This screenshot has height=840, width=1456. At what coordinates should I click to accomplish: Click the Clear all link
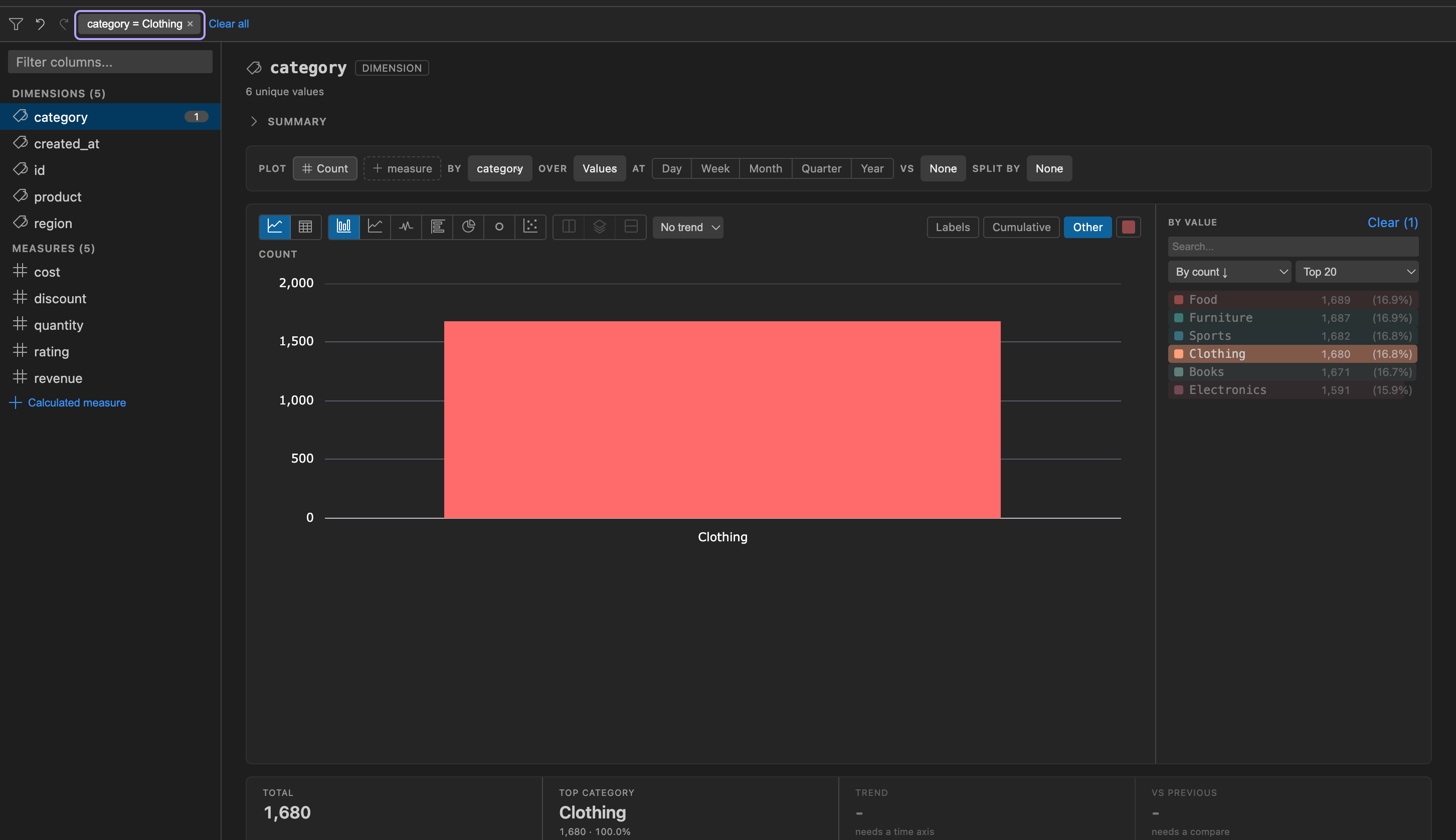[x=229, y=24]
